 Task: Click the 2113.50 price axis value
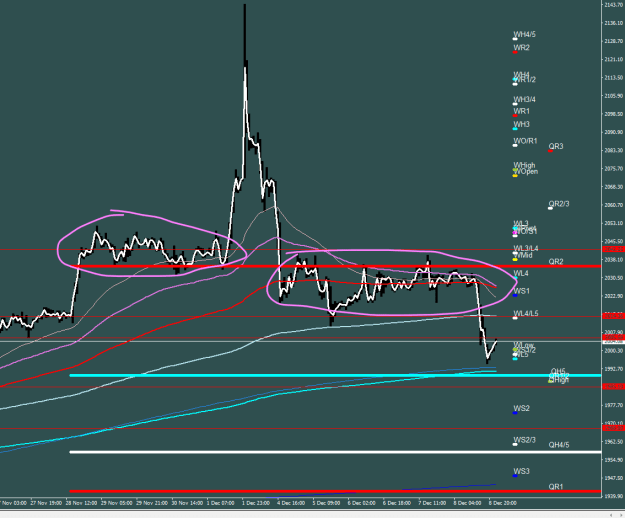pyautogui.click(x=614, y=78)
